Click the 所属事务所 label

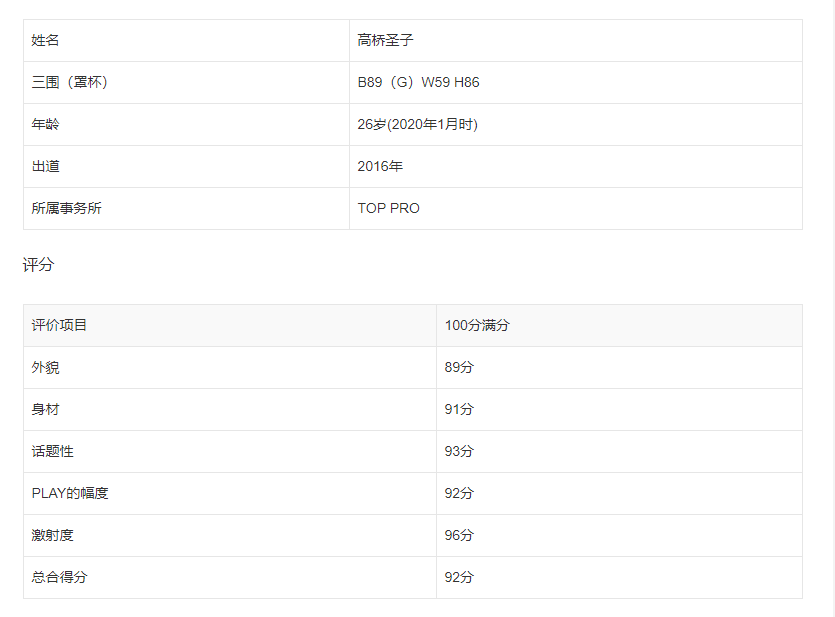point(66,209)
